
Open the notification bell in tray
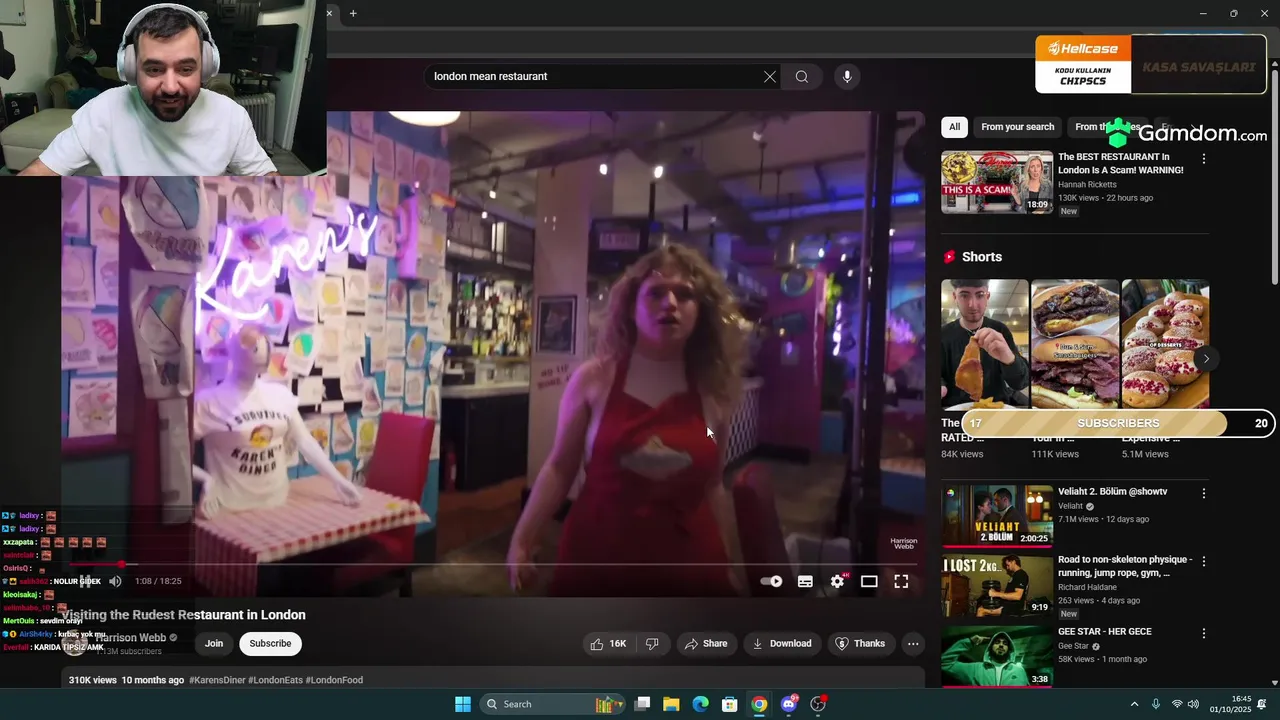point(1262,704)
